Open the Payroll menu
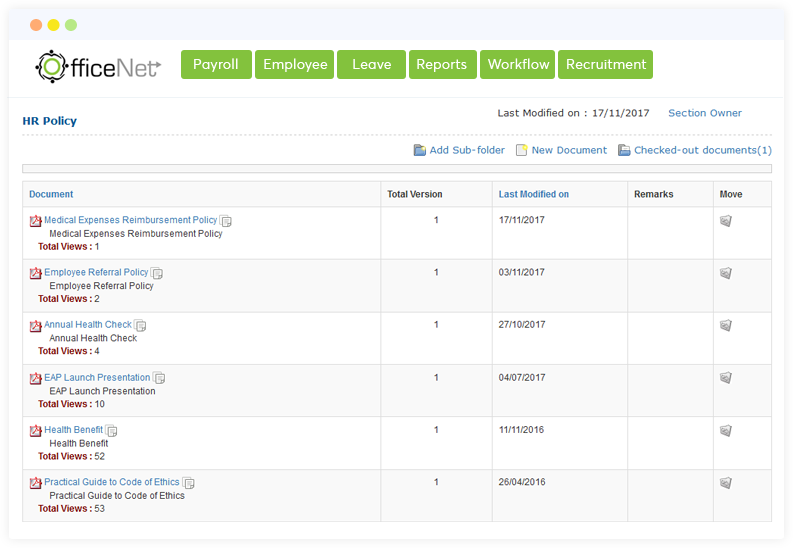The height and width of the screenshot is (548, 793). 216,64
